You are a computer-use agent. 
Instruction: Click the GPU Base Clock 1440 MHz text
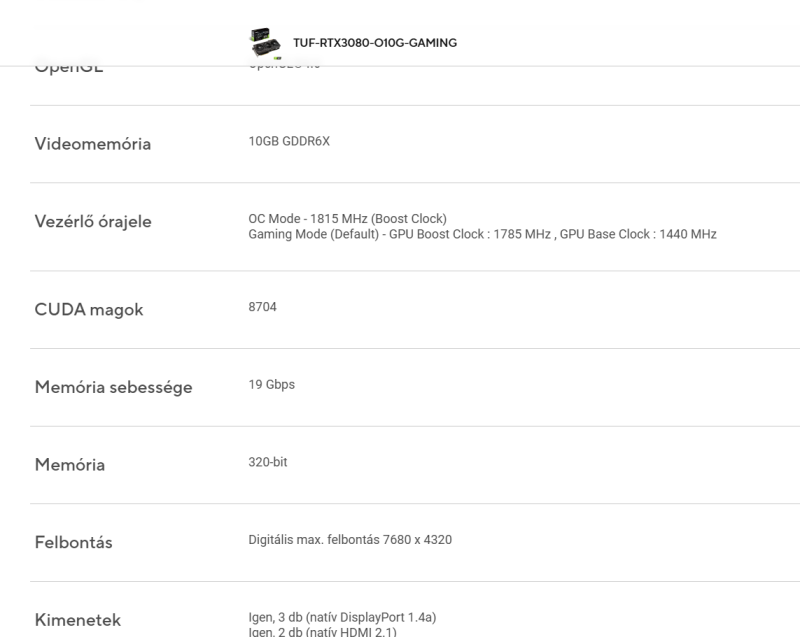coord(638,234)
